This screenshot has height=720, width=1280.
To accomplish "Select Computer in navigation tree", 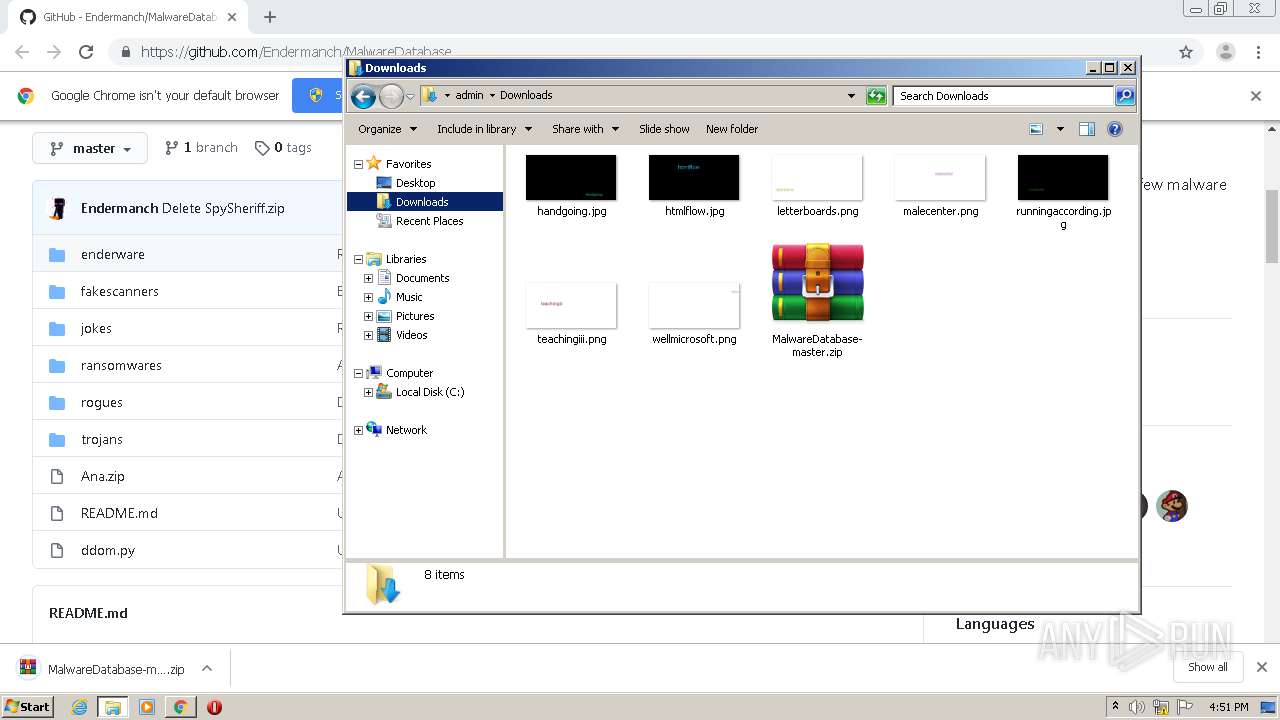I will (x=409, y=373).
